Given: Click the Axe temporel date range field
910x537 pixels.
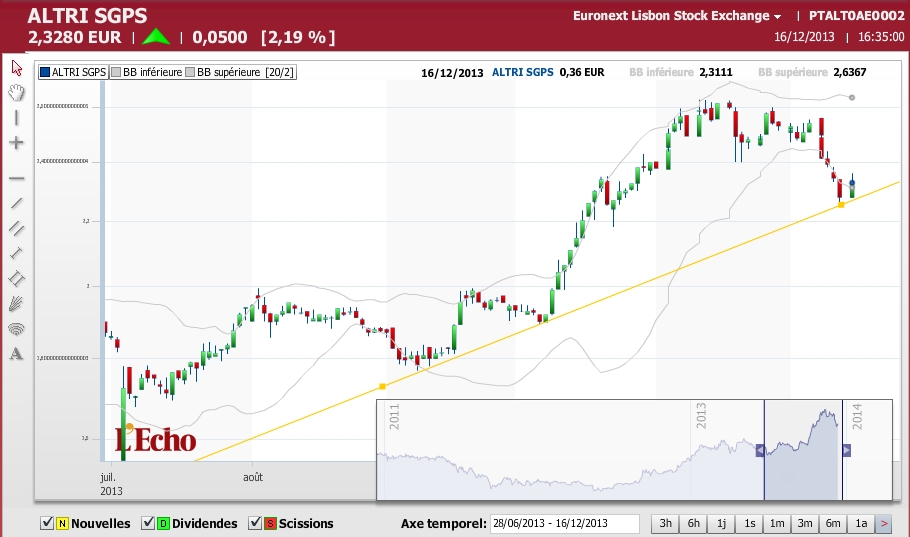Looking at the screenshot, I should (x=564, y=523).
